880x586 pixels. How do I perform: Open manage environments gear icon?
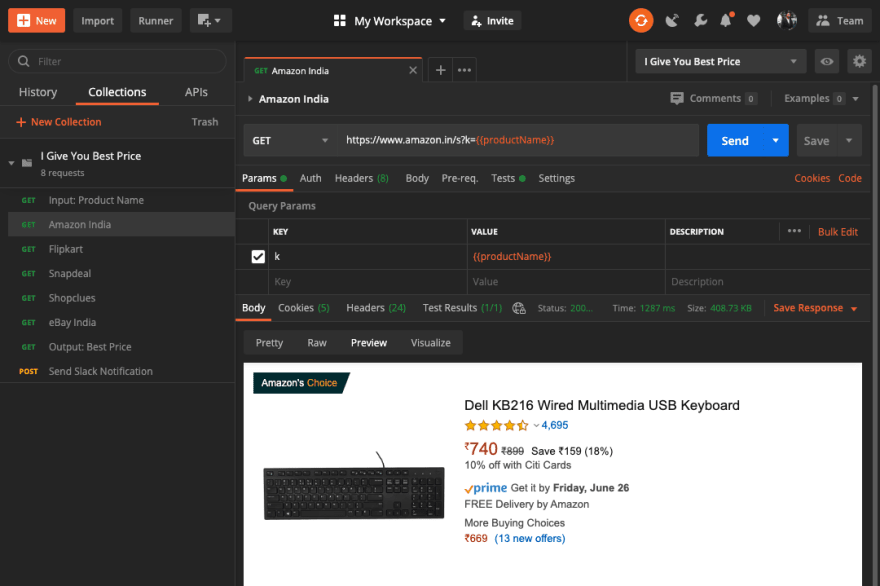coord(859,61)
